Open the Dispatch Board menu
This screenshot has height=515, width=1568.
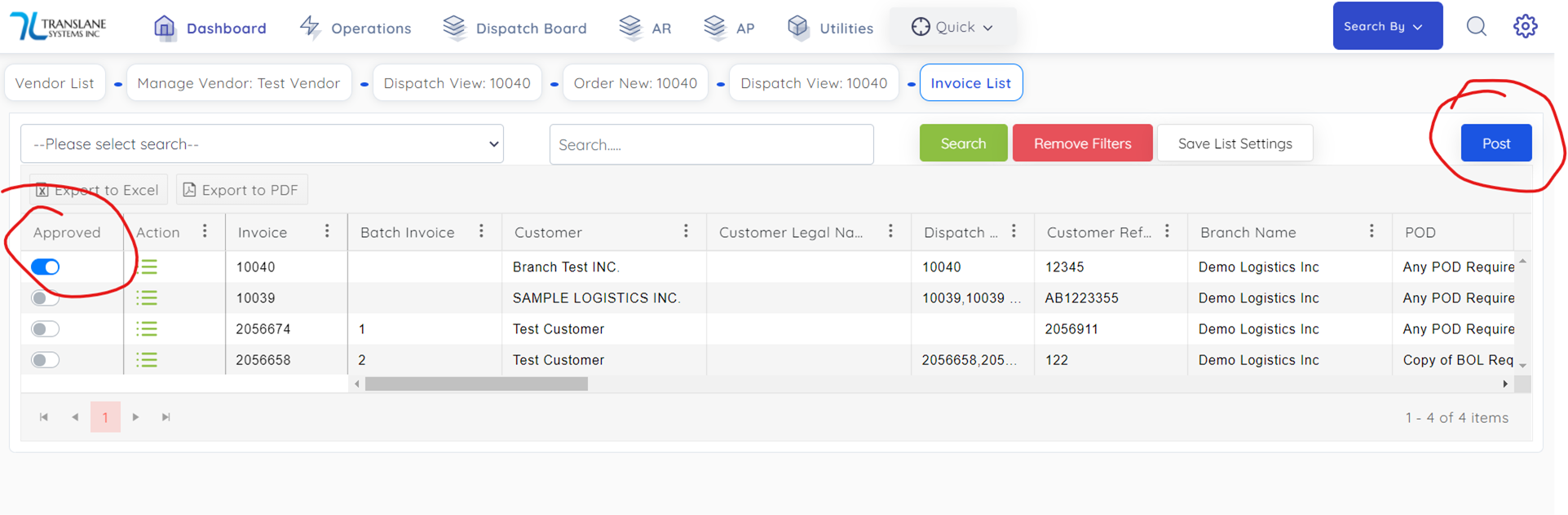coord(515,28)
